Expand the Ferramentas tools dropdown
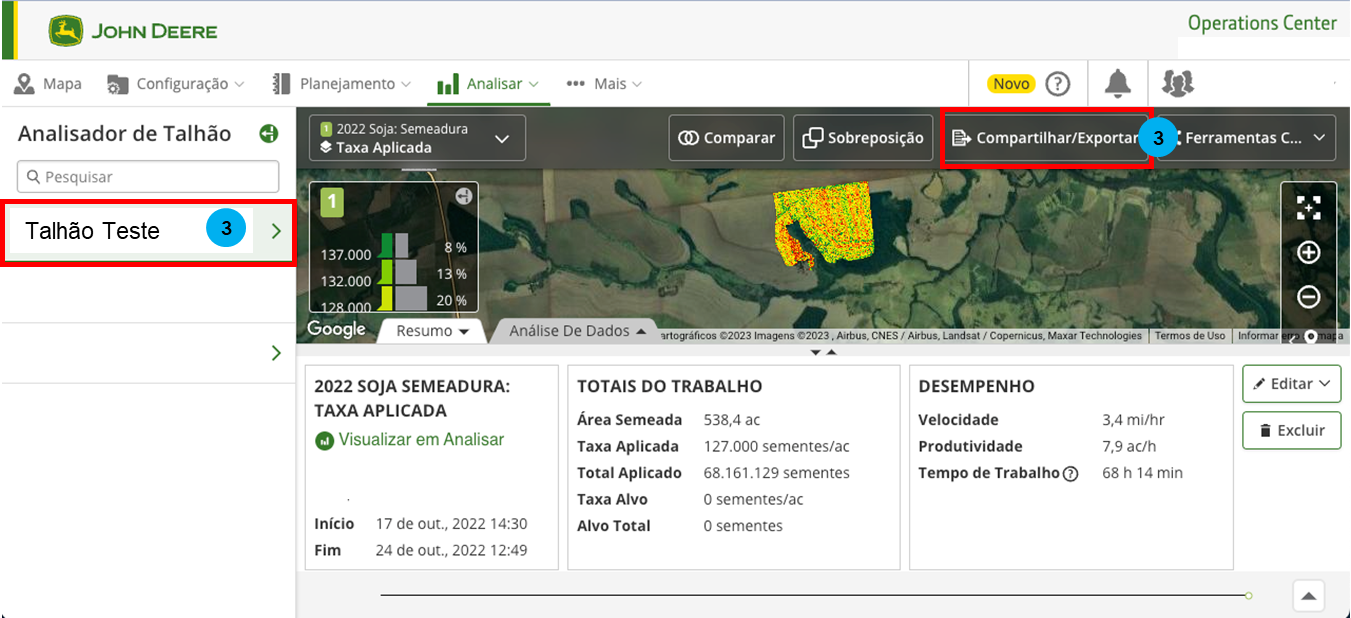This screenshot has height=618, width=1351. coord(1254,138)
